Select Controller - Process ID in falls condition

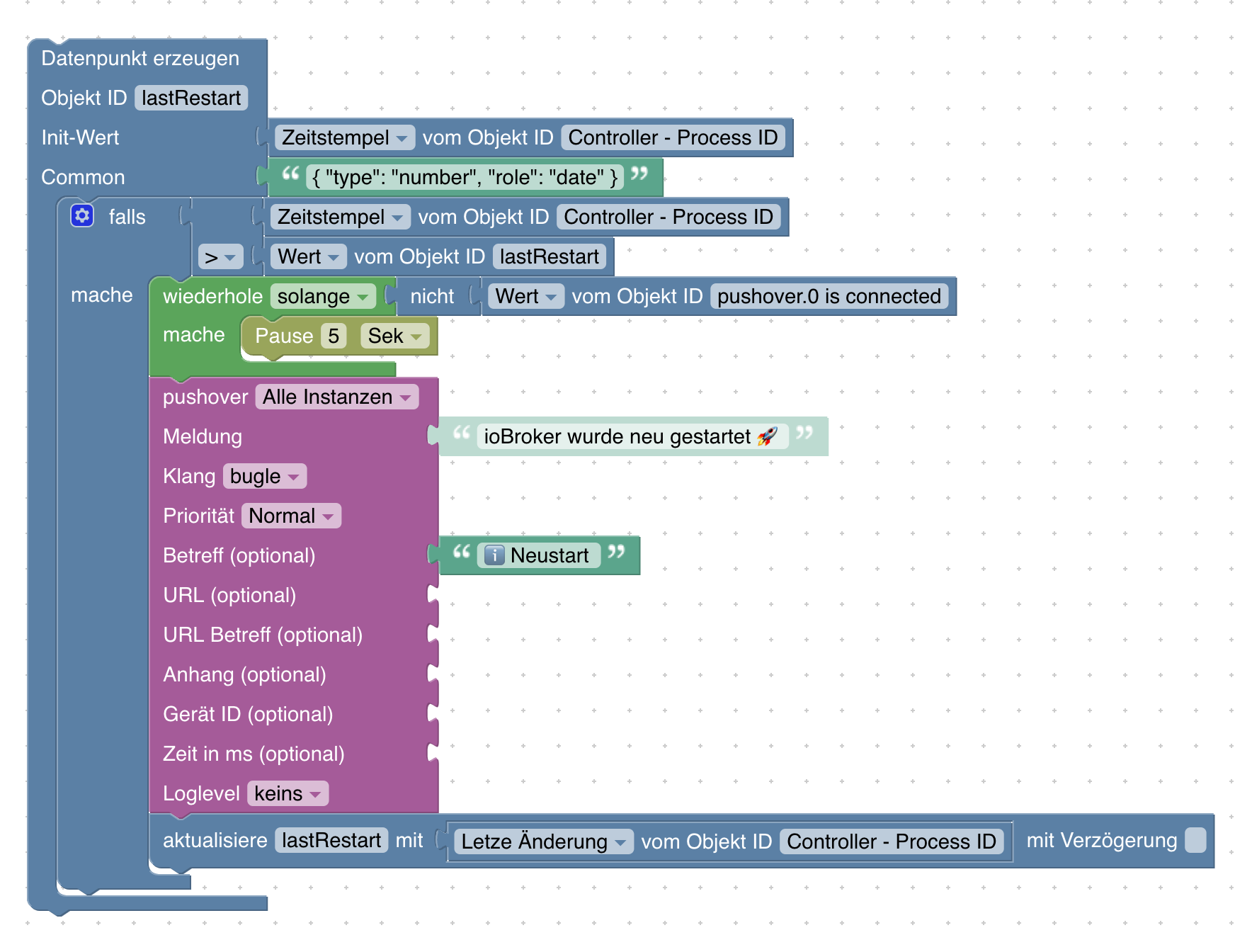coord(668,217)
